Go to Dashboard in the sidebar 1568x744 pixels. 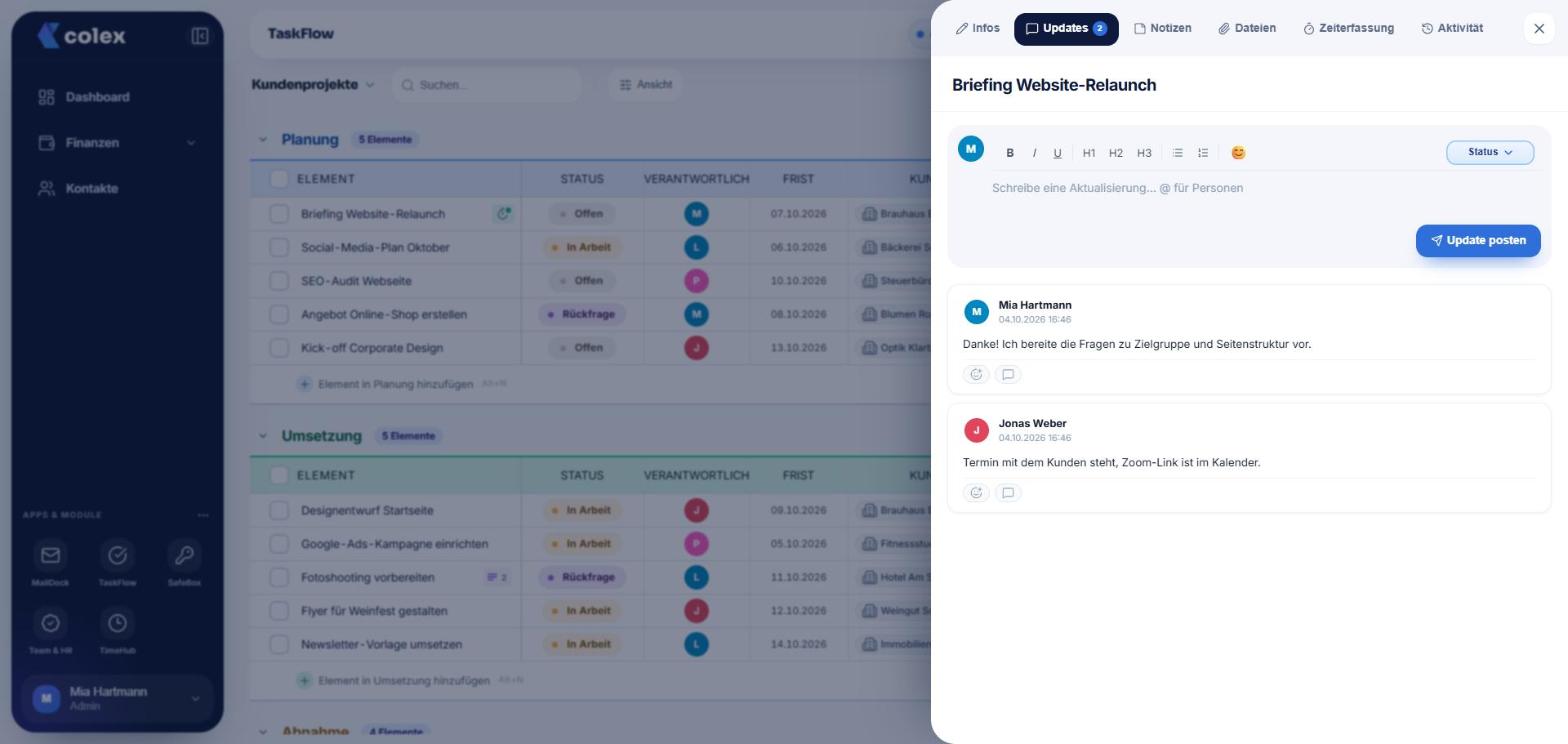pos(117,97)
